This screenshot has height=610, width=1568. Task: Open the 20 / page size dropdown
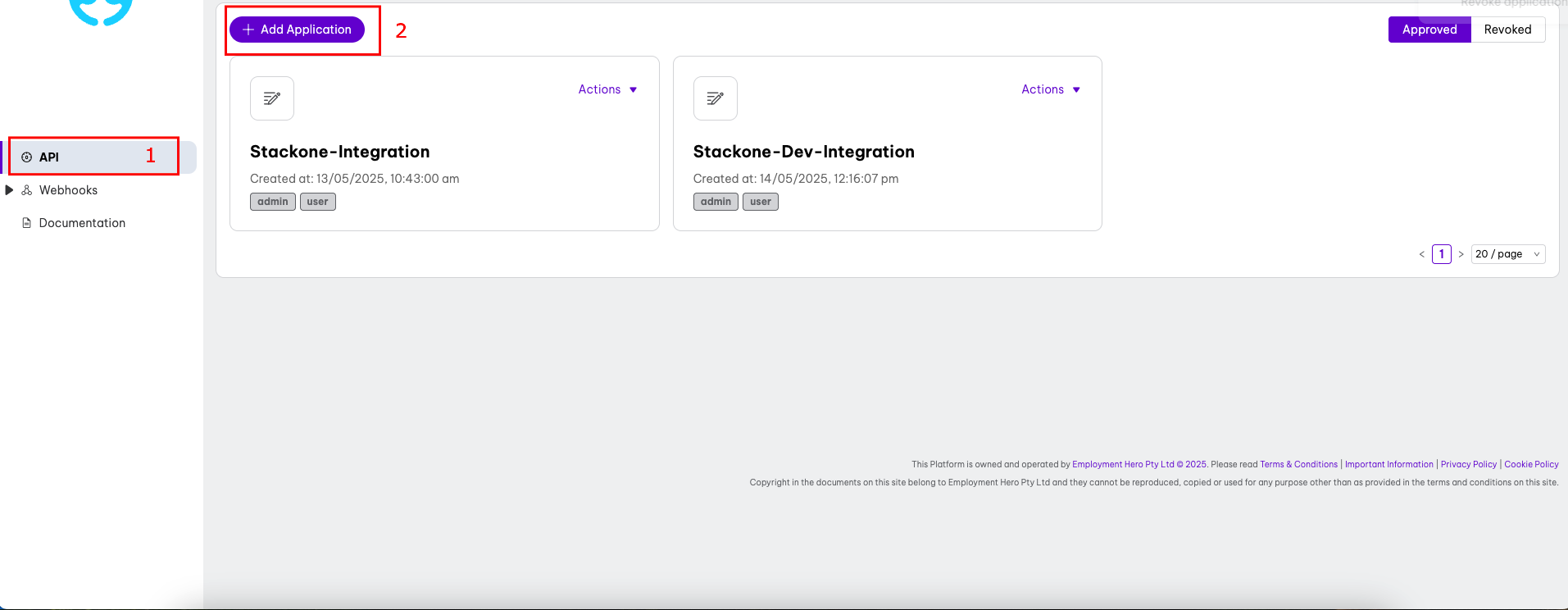tap(1508, 254)
